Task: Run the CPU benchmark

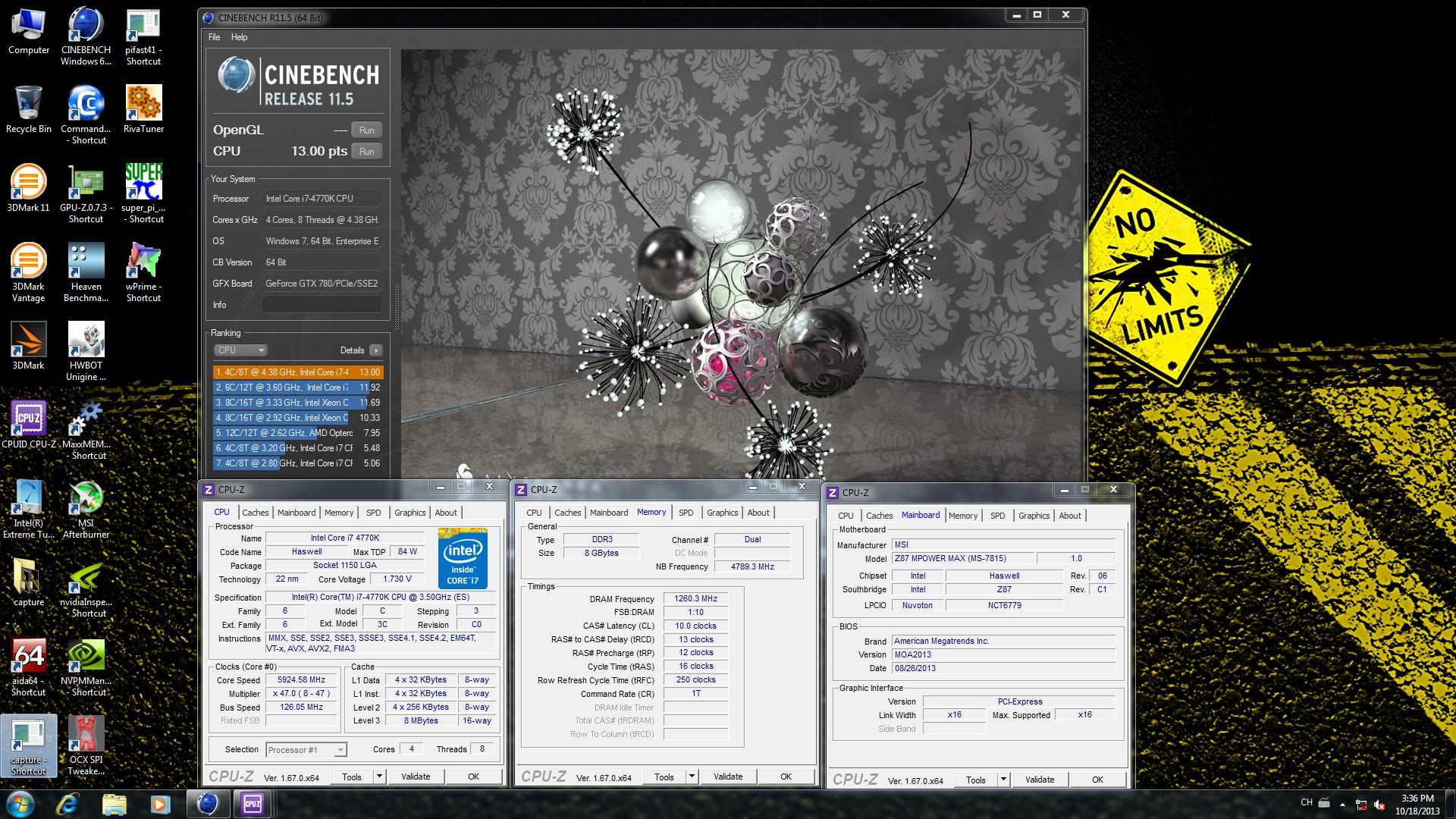Action: point(366,152)
